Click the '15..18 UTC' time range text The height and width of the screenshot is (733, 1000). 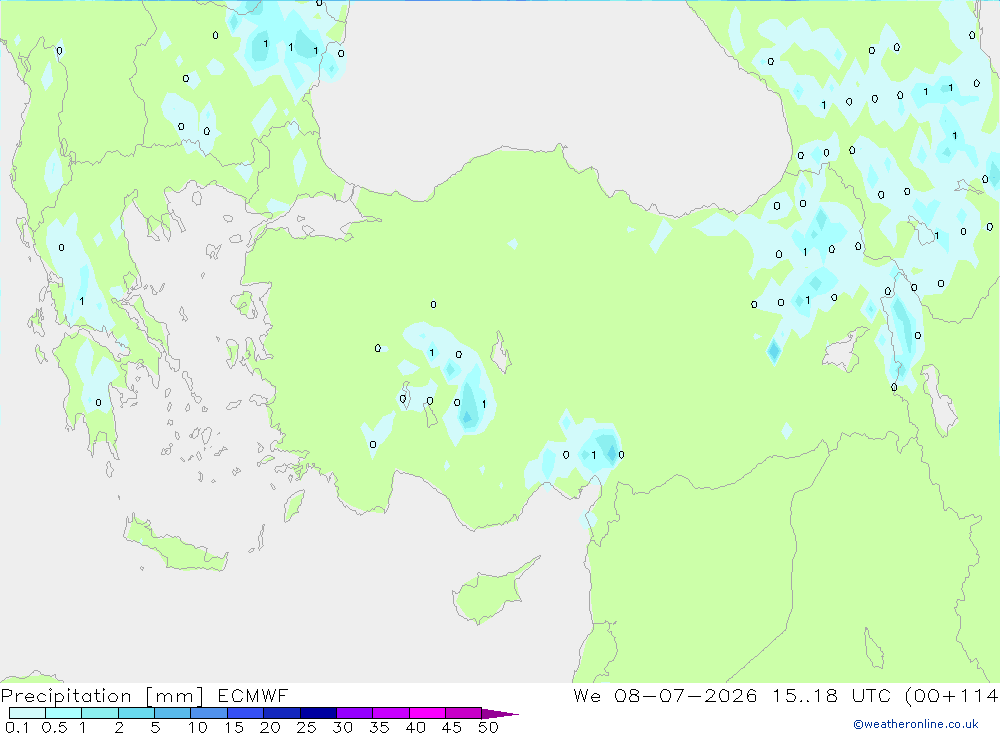coord(831,695)
